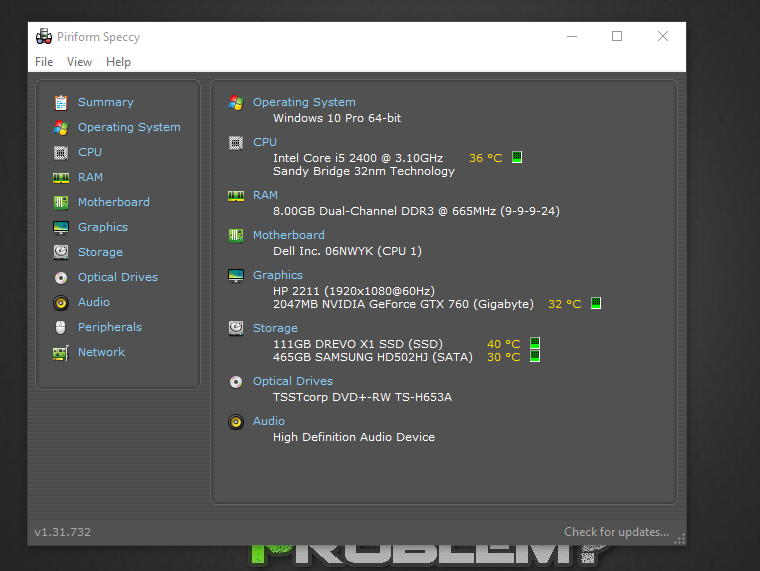
Task: Click the Speccy app icon in title bar
Action: coord(44,37)
